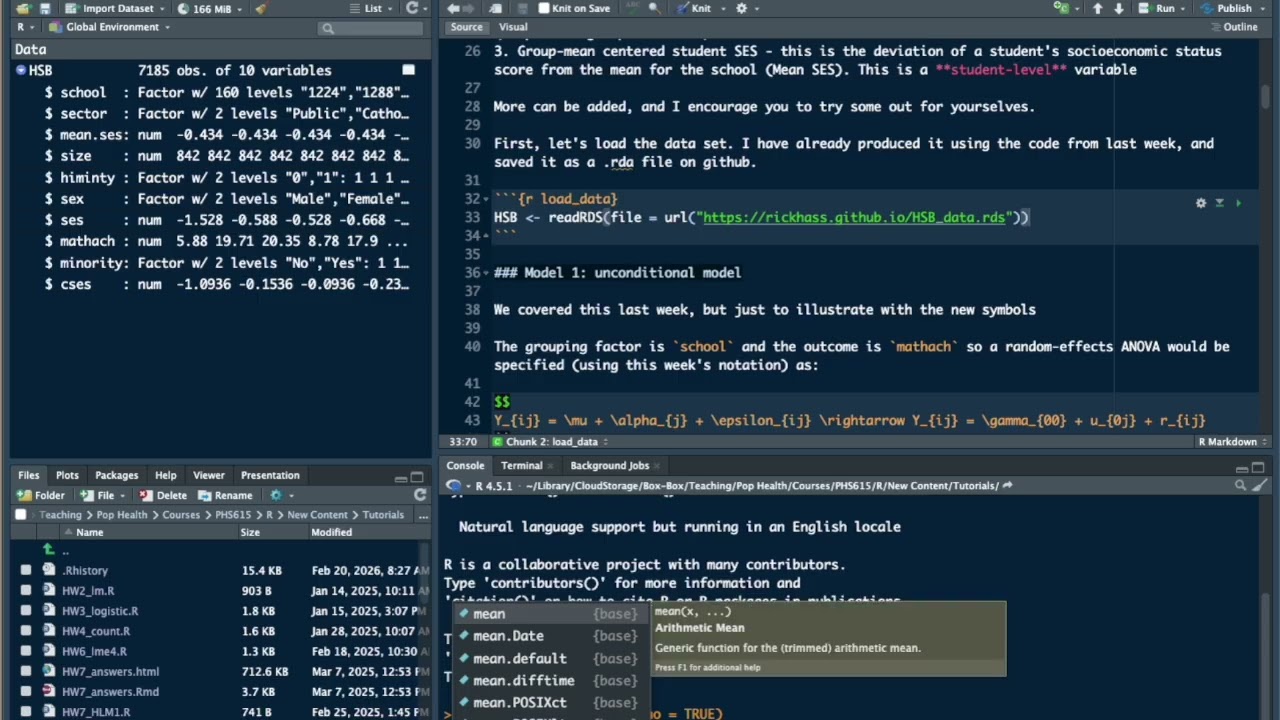Check the HW4_count.R file checkbox
The width and height of the screenshot is (1280, 720).
point(26,631)
